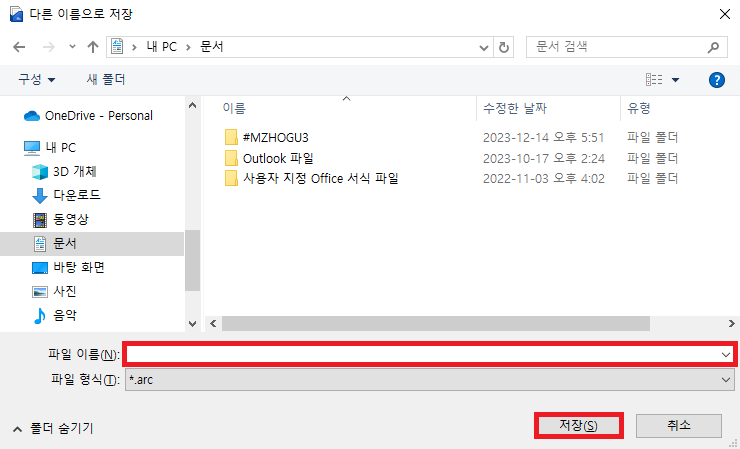The image size is (740, 449).
Task: Click the 취소 button
Action: pos(679,425)
